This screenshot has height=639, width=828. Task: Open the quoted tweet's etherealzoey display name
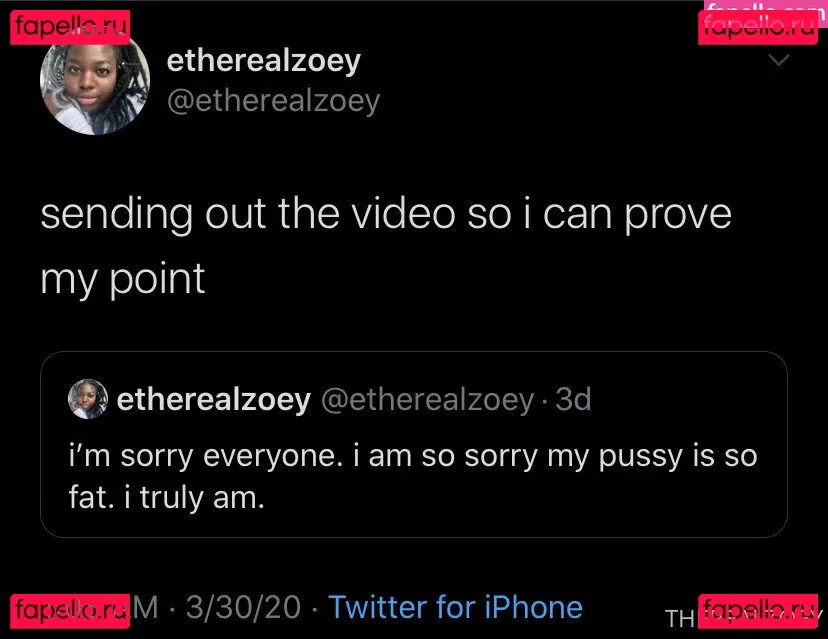point(213,400)
